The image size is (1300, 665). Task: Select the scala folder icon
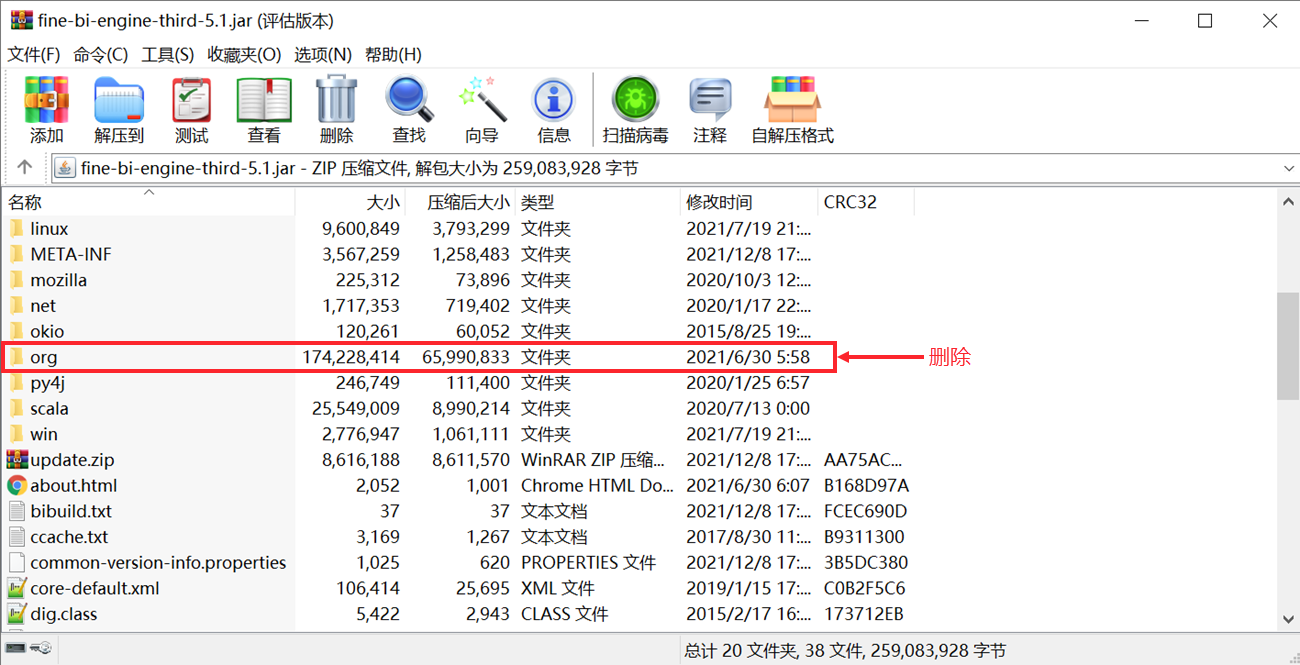17,408
